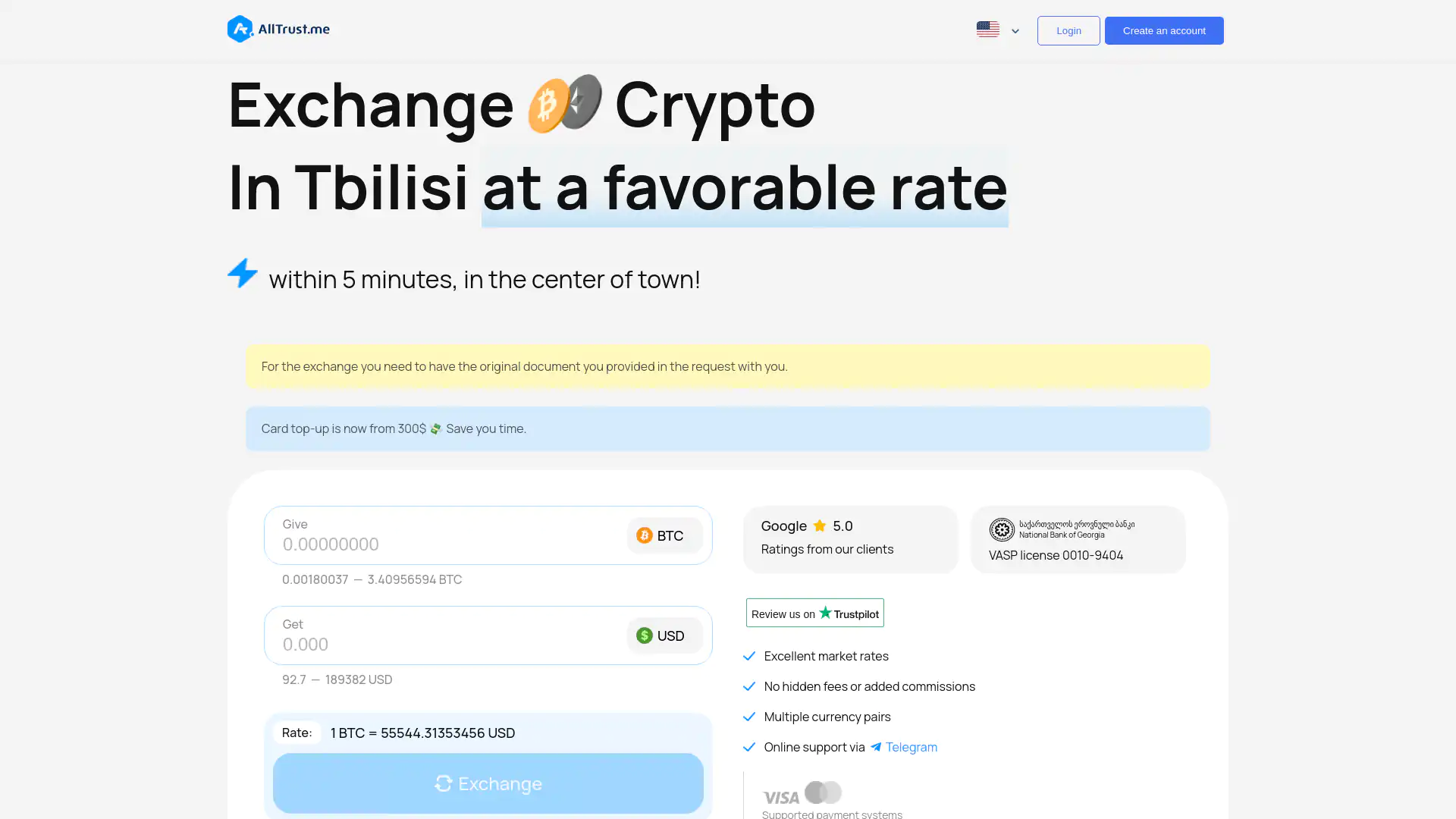
Task: Click the AllTrust.me logo icon
Action: click(x=240, y=30)
